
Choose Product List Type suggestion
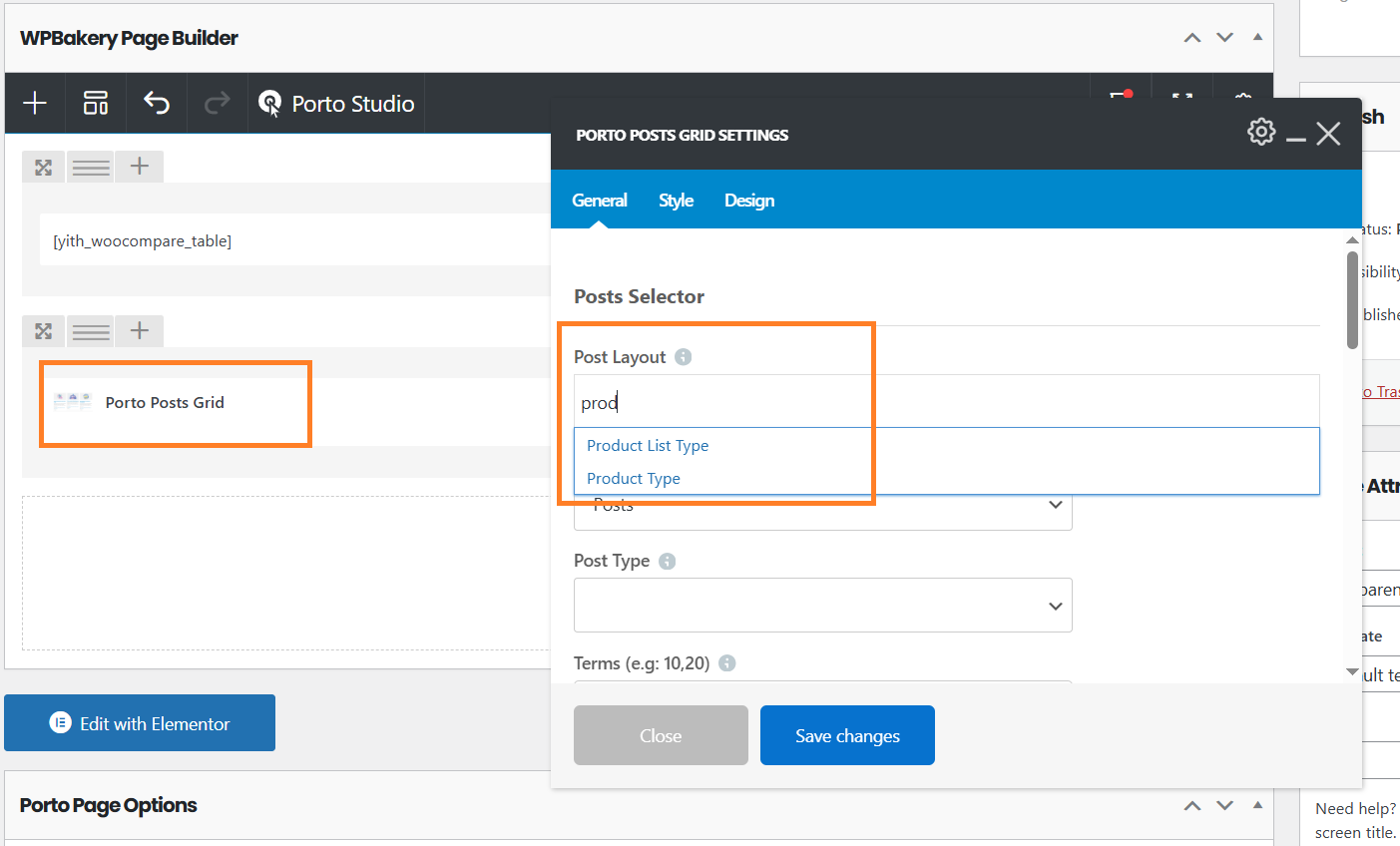pyautogui.click(x=648, y=446)
